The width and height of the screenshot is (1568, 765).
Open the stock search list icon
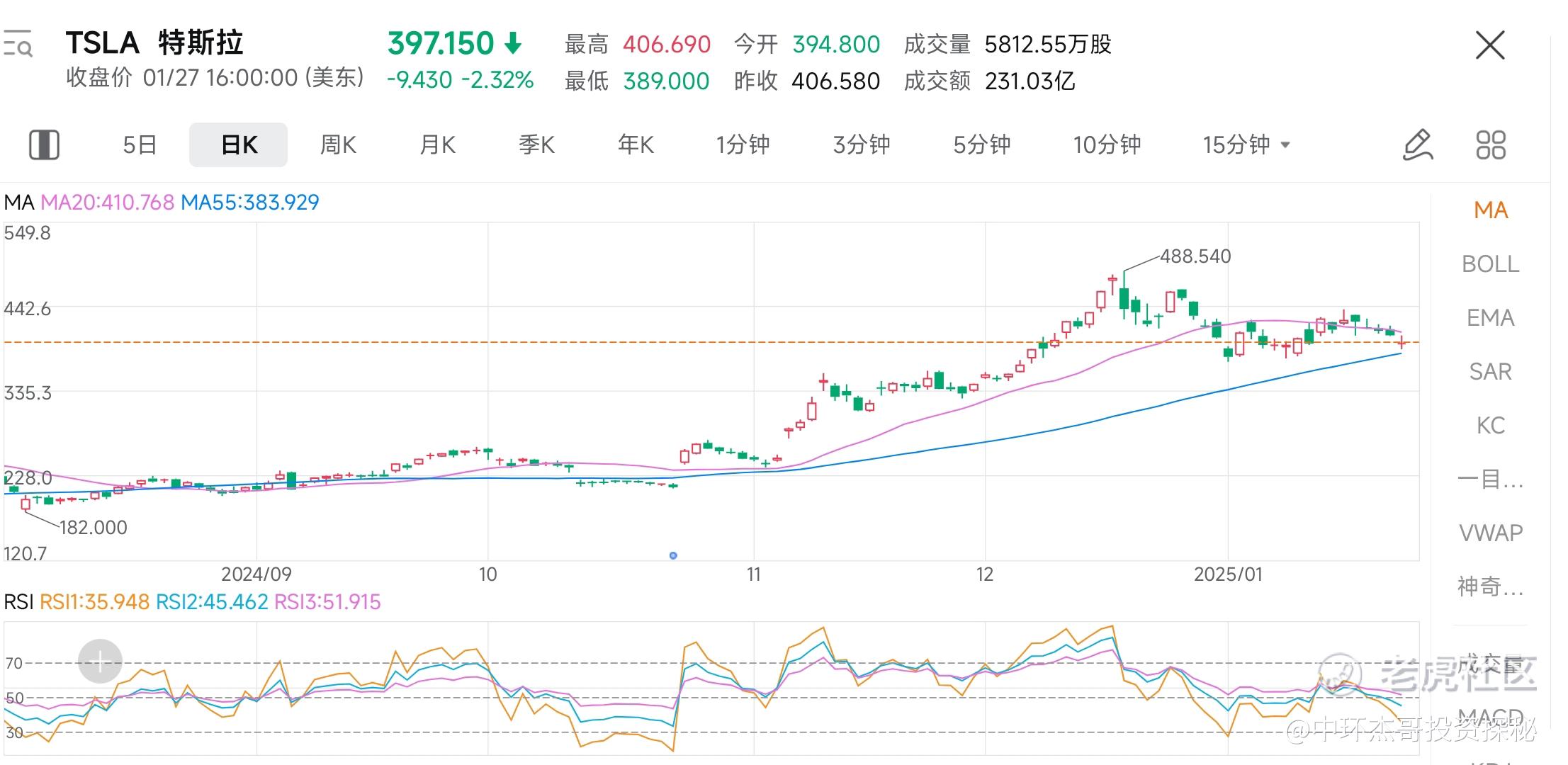tap(18, 43)
